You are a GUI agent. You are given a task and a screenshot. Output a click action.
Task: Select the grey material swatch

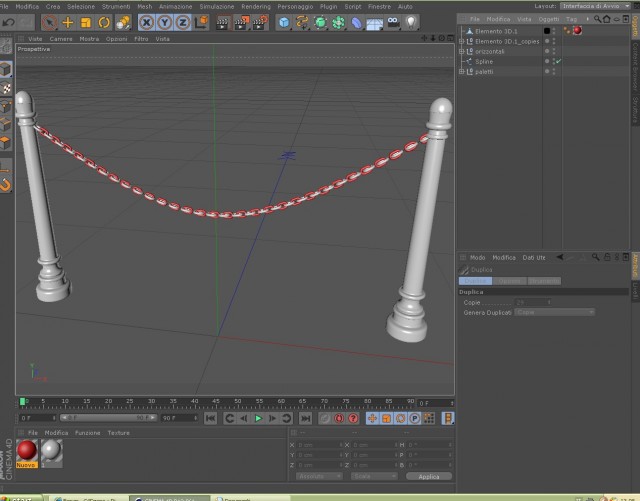point(52,453)
